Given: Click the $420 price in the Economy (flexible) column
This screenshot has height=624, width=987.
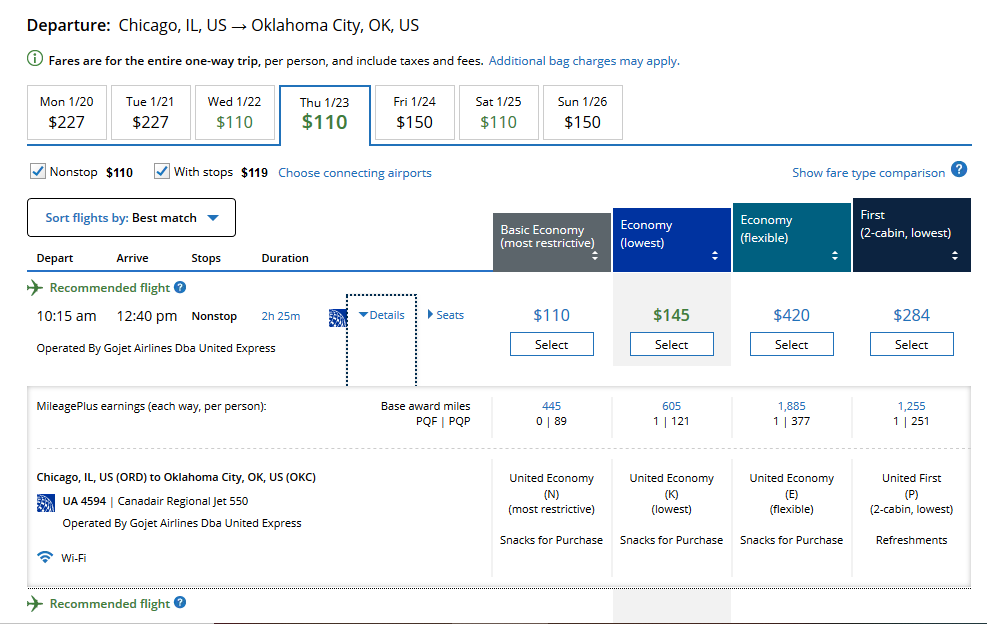Looking at the screenshot, I should click(x=791, y=315).
